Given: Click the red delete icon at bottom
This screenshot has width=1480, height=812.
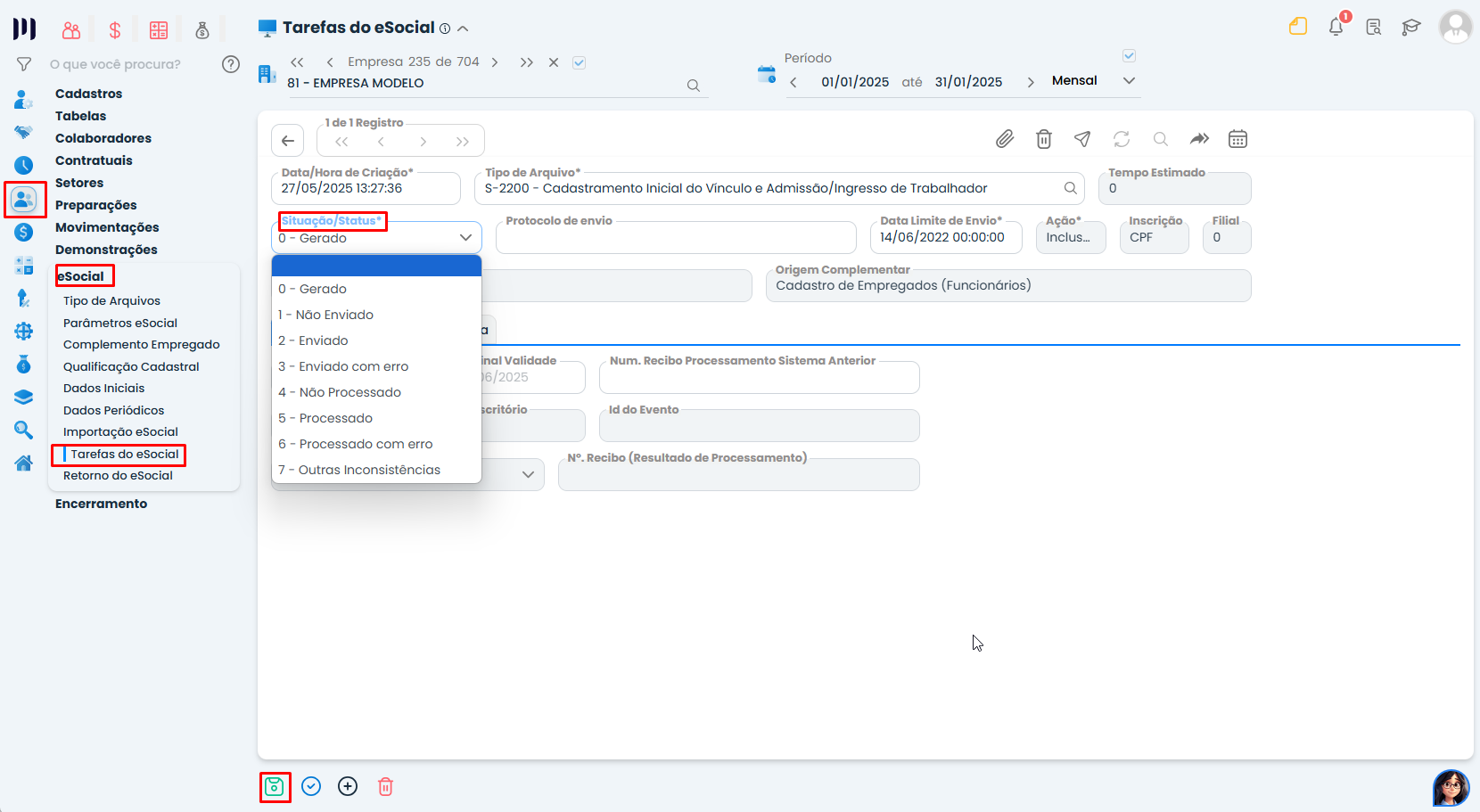Looking at the screenshot, I should click(385, 786).
